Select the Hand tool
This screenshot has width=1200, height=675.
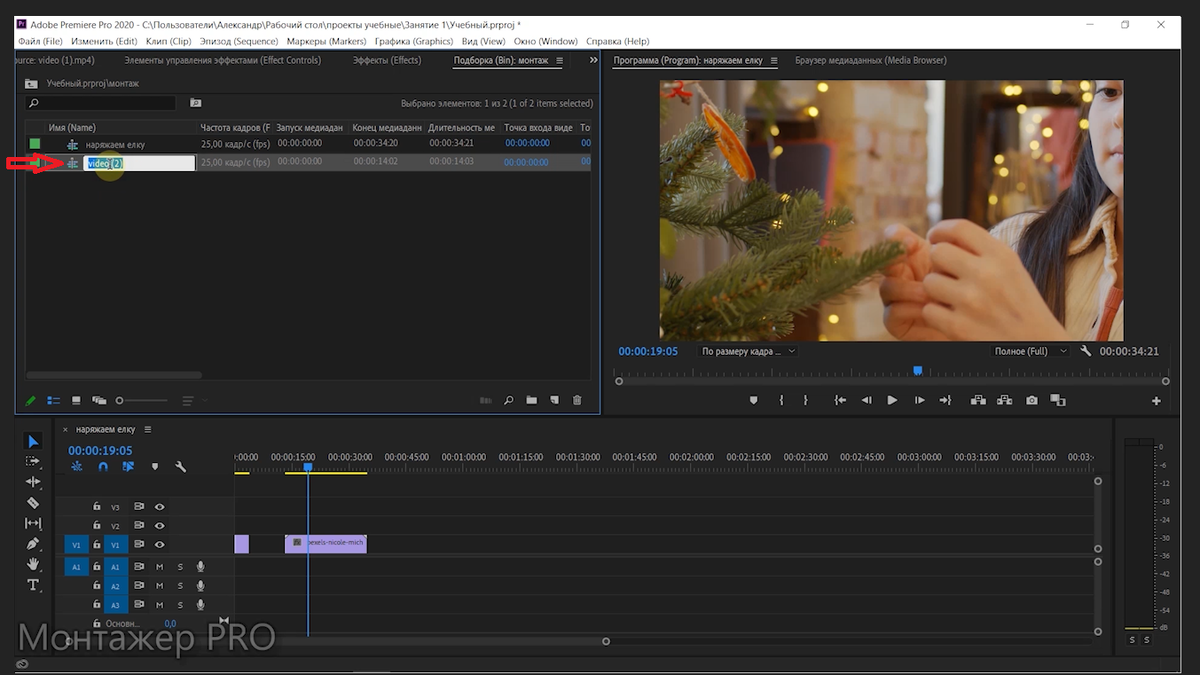33,564
